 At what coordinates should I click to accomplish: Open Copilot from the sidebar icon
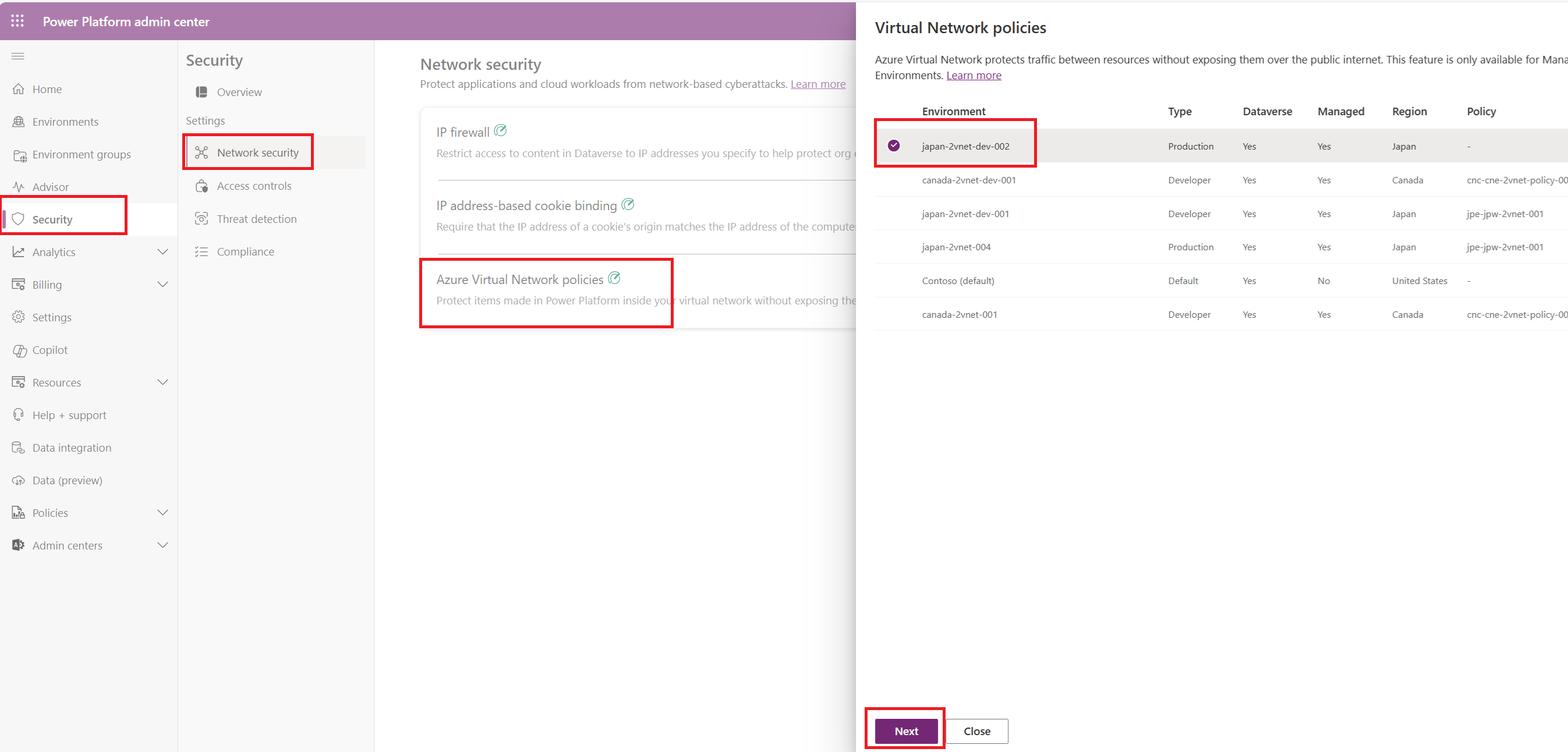(x=19, y=350)
